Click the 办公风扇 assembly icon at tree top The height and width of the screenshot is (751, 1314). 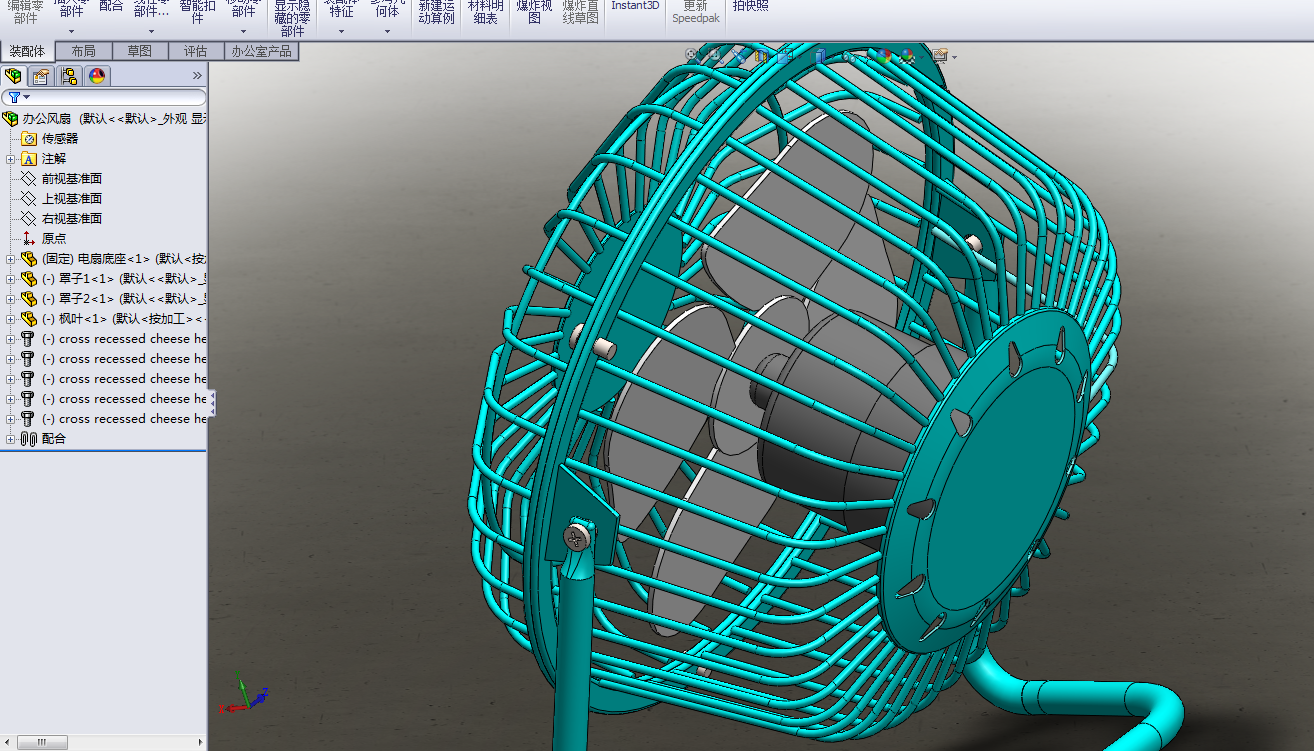11,119
